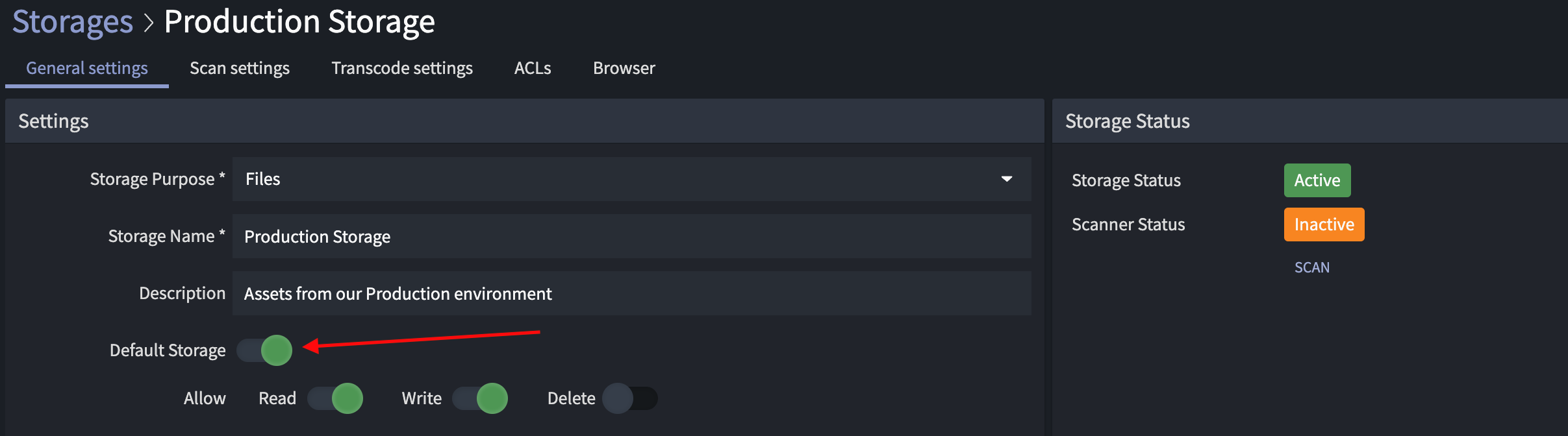This screenshot has width=1568, height=436.
Task: Select the General settings tab
Action: (87, 68)
